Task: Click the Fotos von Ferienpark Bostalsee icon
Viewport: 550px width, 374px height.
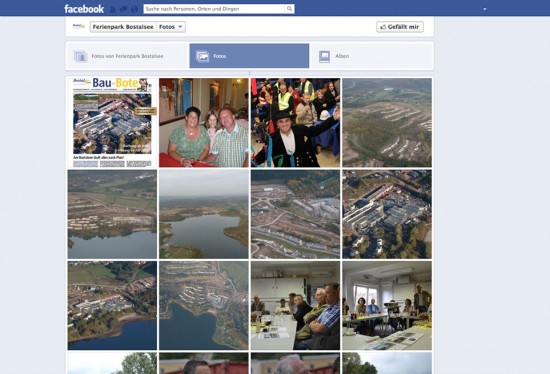Action: [x=80, y=56]
